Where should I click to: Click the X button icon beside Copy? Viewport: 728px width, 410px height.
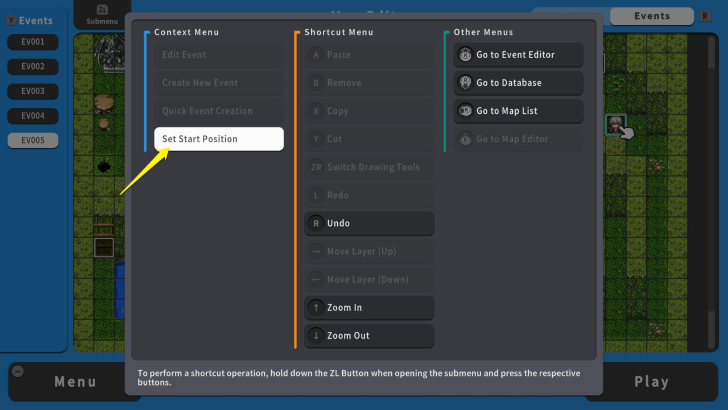click(x=316, y=111)
